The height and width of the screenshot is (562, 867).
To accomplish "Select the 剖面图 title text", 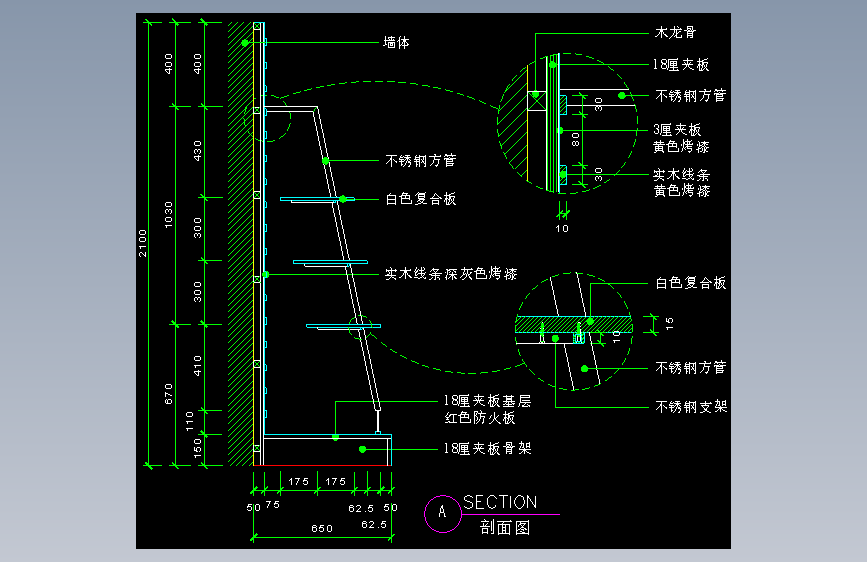I will pyautogui.click(x=505, y=527).
